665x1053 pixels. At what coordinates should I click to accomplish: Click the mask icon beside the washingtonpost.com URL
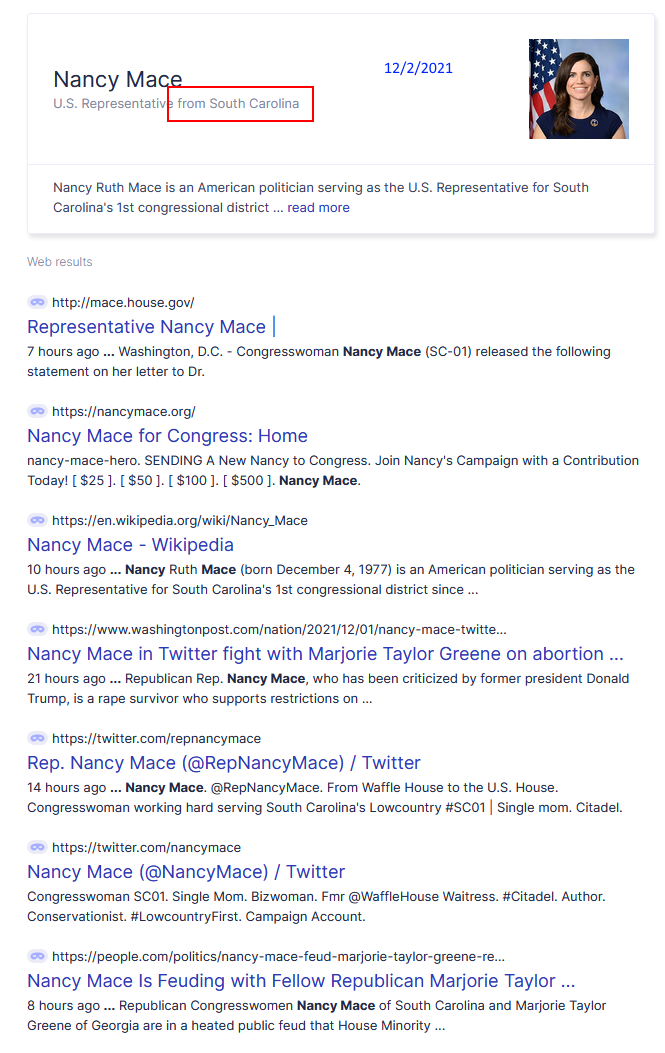37,629
